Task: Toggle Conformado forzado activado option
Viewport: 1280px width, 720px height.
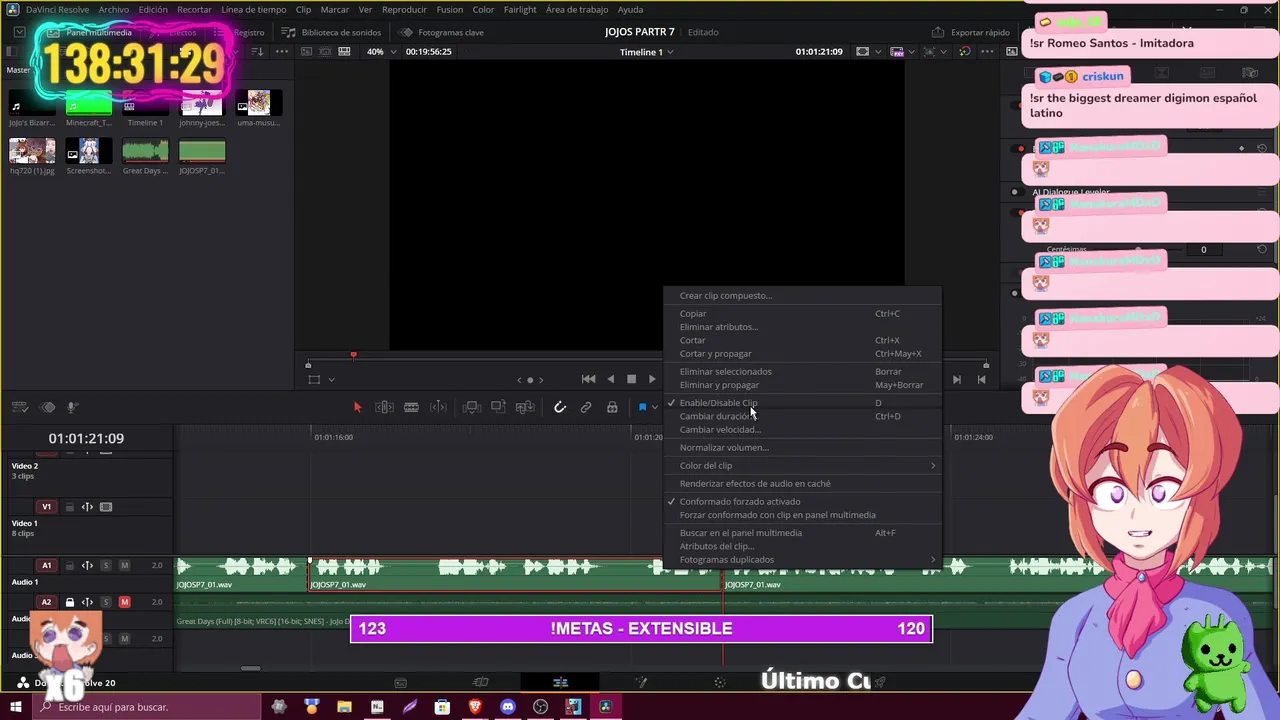Action: pyautogui.click(x=802, y=501)
